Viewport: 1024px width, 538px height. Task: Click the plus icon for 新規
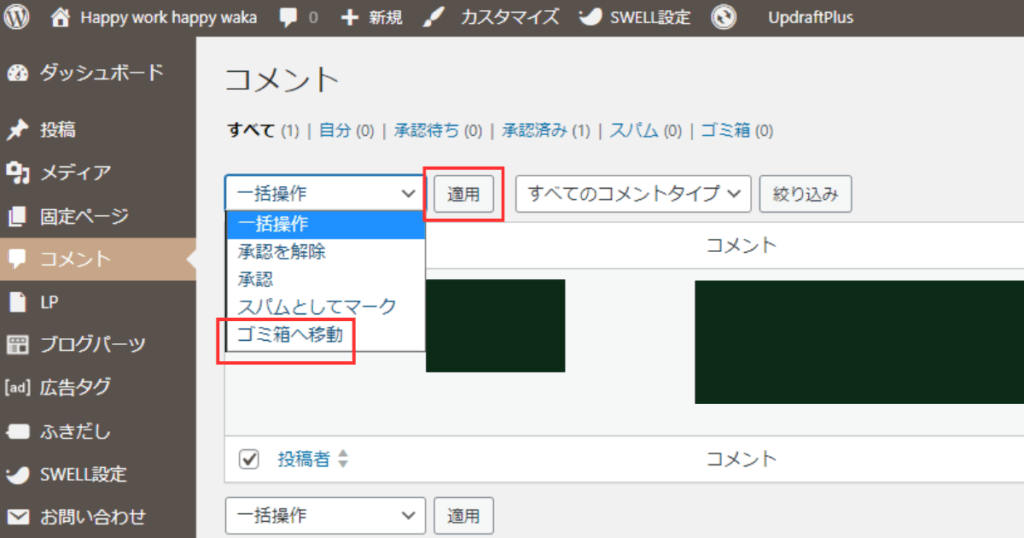(350, 18)
